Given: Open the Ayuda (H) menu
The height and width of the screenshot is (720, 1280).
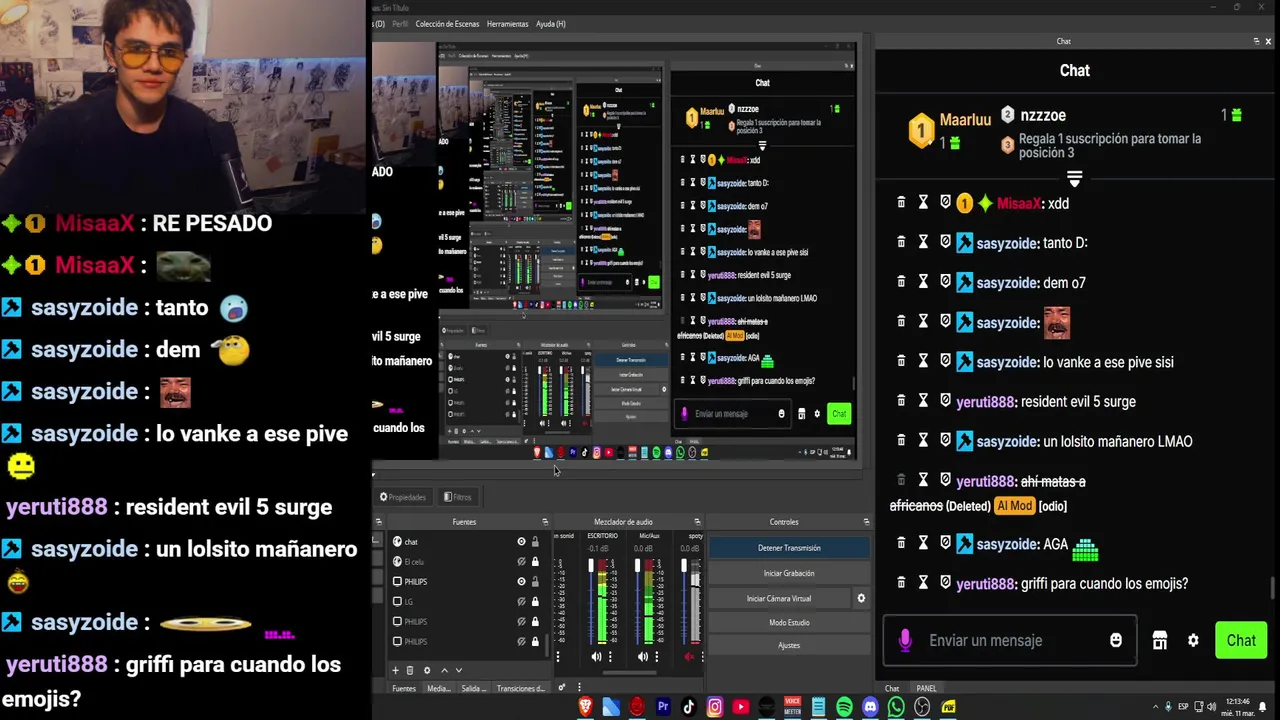Looking at the screenshot, I should [551, 24].
